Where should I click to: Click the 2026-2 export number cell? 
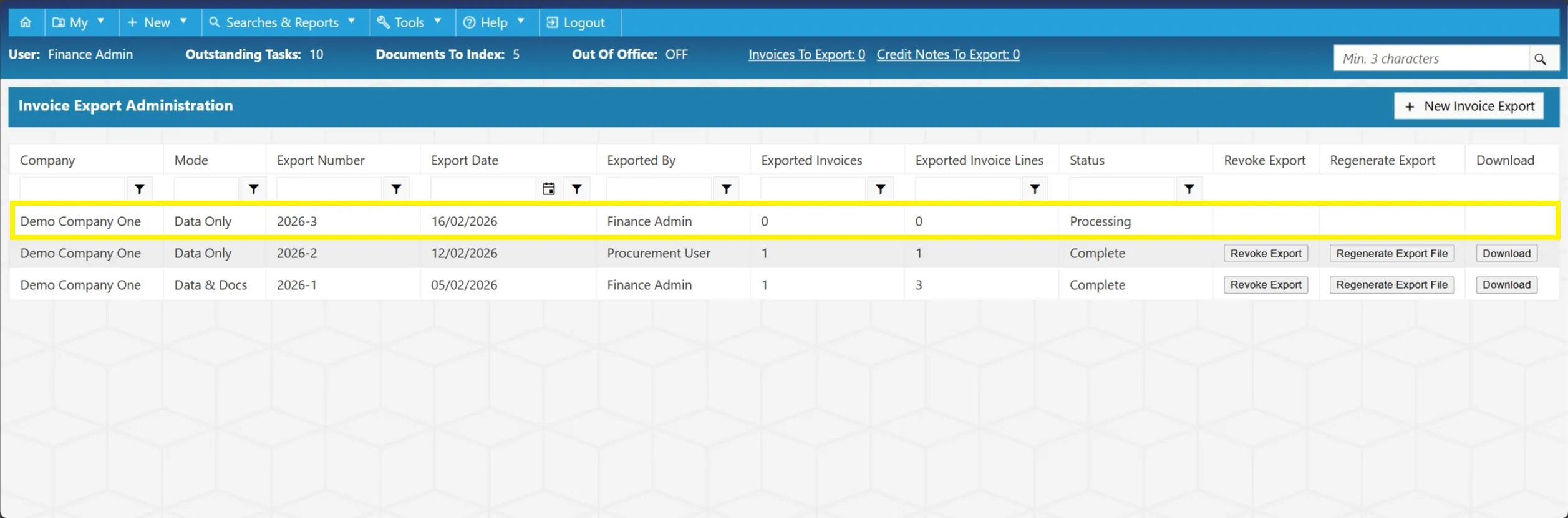(x=297, y=253)
